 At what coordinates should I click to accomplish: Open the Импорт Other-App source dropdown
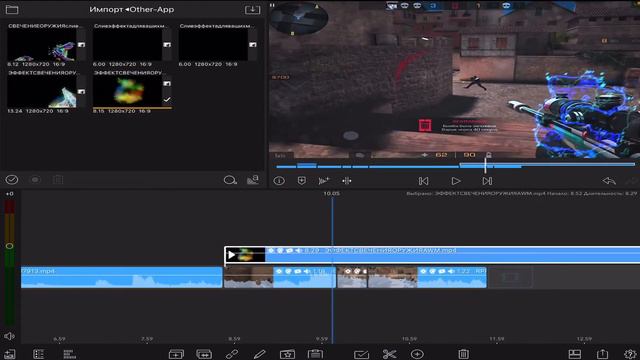pos(131,9)
